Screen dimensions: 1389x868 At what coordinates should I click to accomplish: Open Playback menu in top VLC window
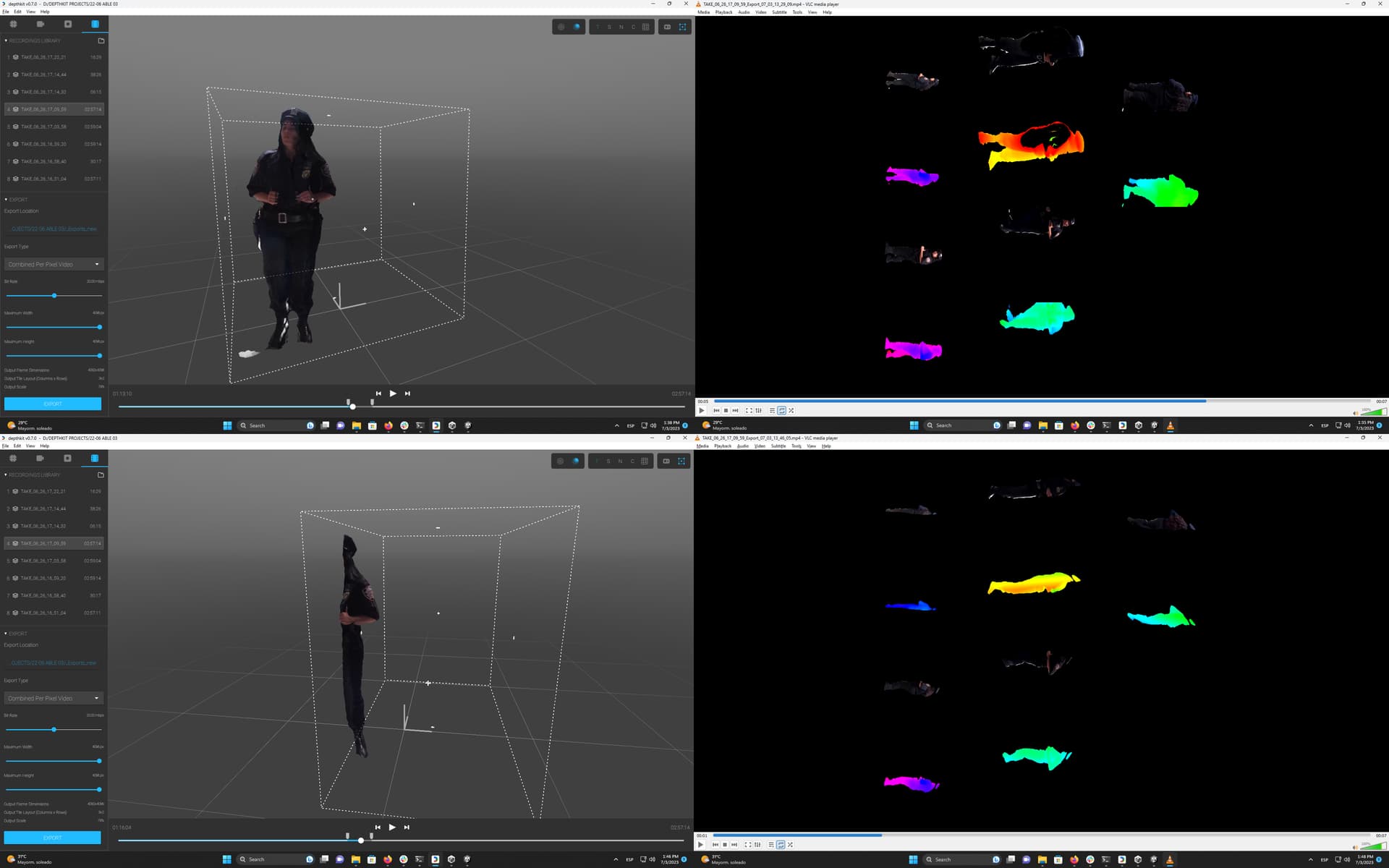click(x=723, y=12)
